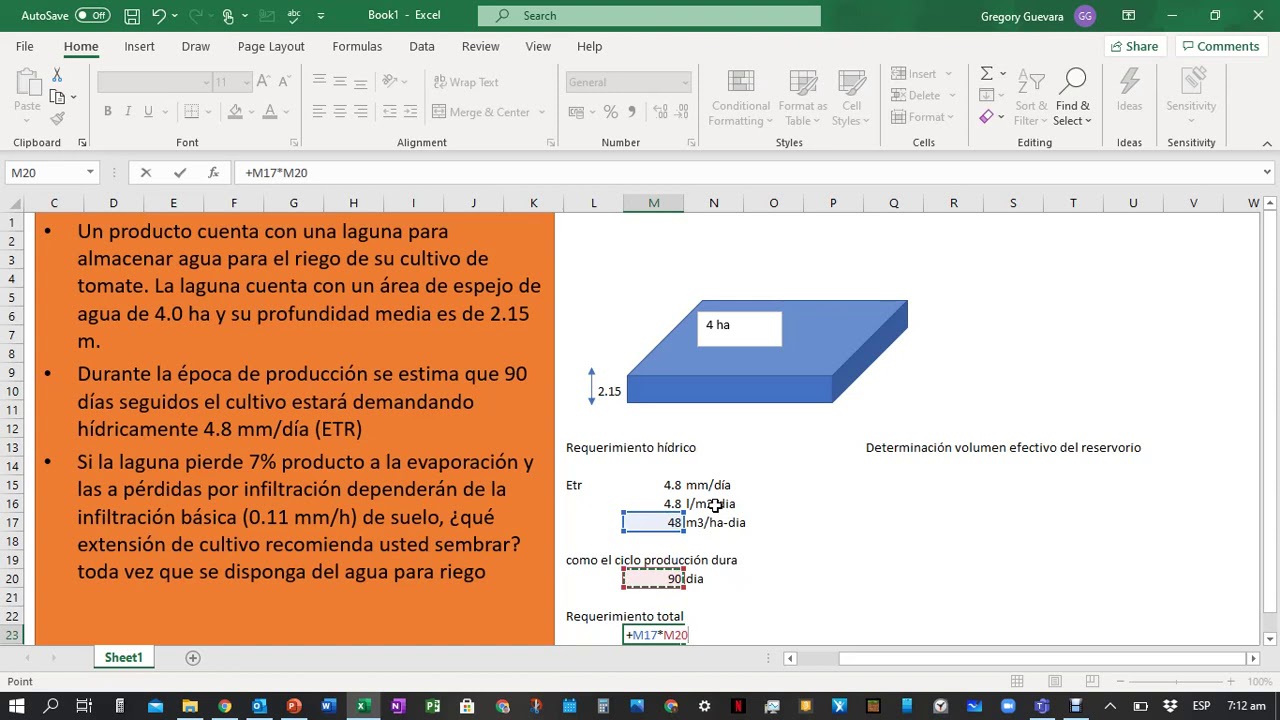Screen dimensions: 1280x720
Task: Open the Comments button
Action: pyautogui.click(x=1219, y=46)
